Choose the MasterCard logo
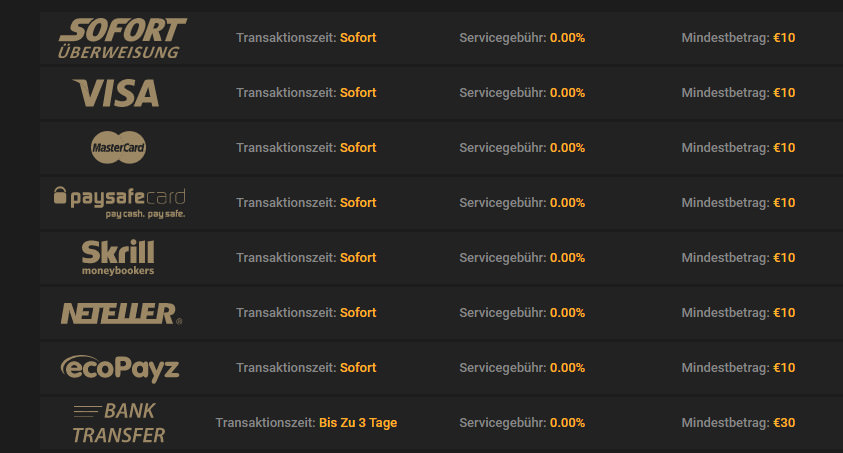The image size is (843, 453). 118,147
